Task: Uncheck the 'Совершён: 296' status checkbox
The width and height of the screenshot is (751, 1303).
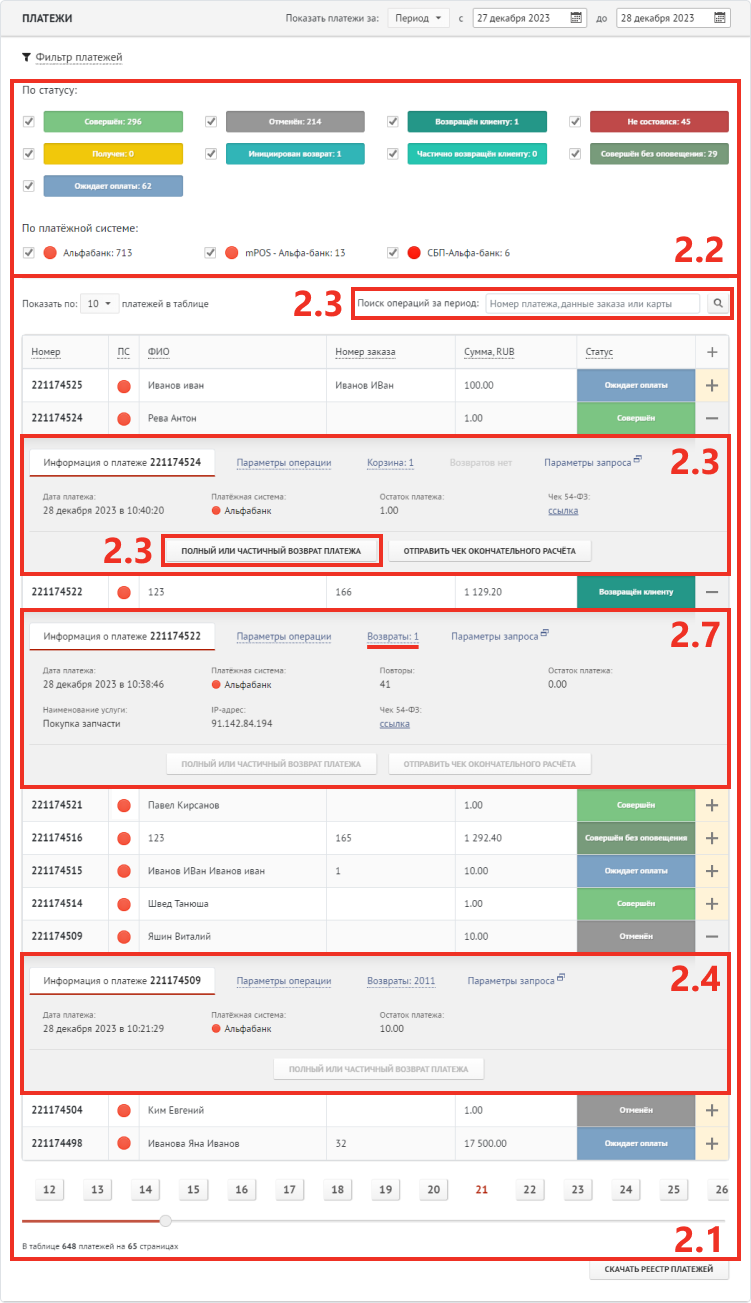Action: tap(29, 122)
